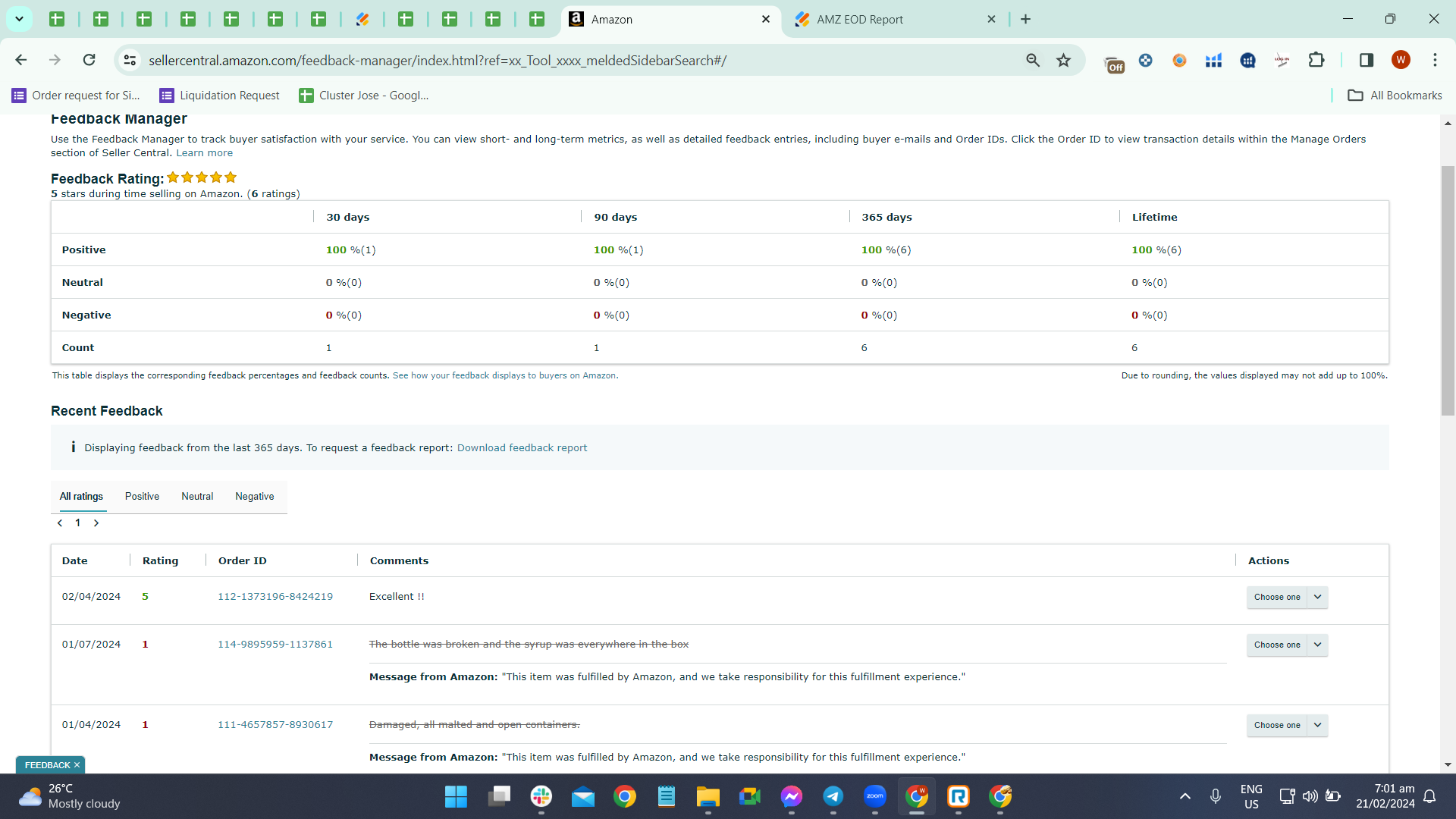Click Download feedback report
The width and height of the screenshot is (1456, 819).
[x=522, y=447]
